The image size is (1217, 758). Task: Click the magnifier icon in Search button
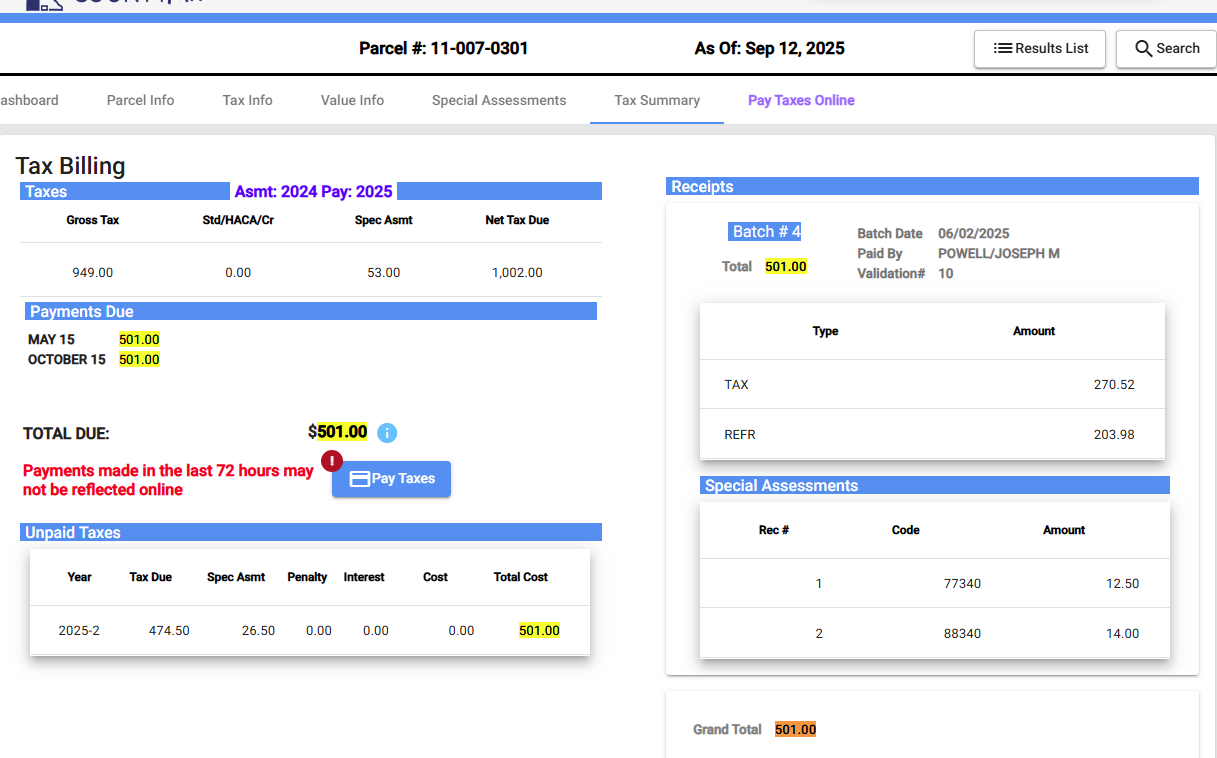coord(1144,48)
